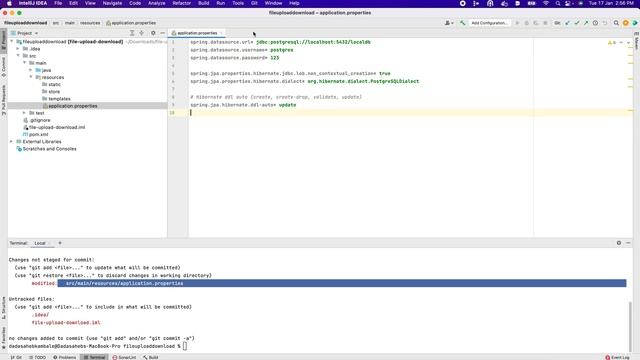Viewport: 640px width, 360px height.
Task: Open the Navigate menu
Action: coord(112,3)
